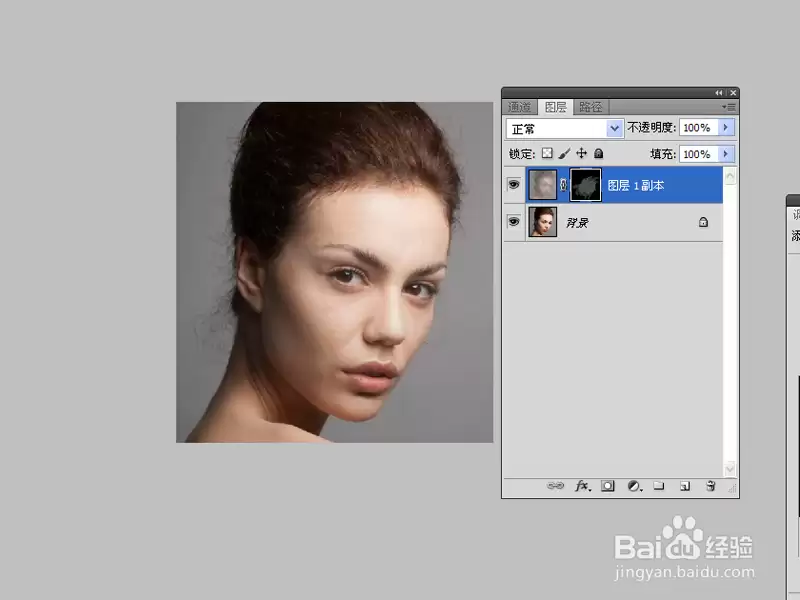The height and width of the screenshot is (600, 800).
Task: Add a layer mask button
Action: pos(608,486)
